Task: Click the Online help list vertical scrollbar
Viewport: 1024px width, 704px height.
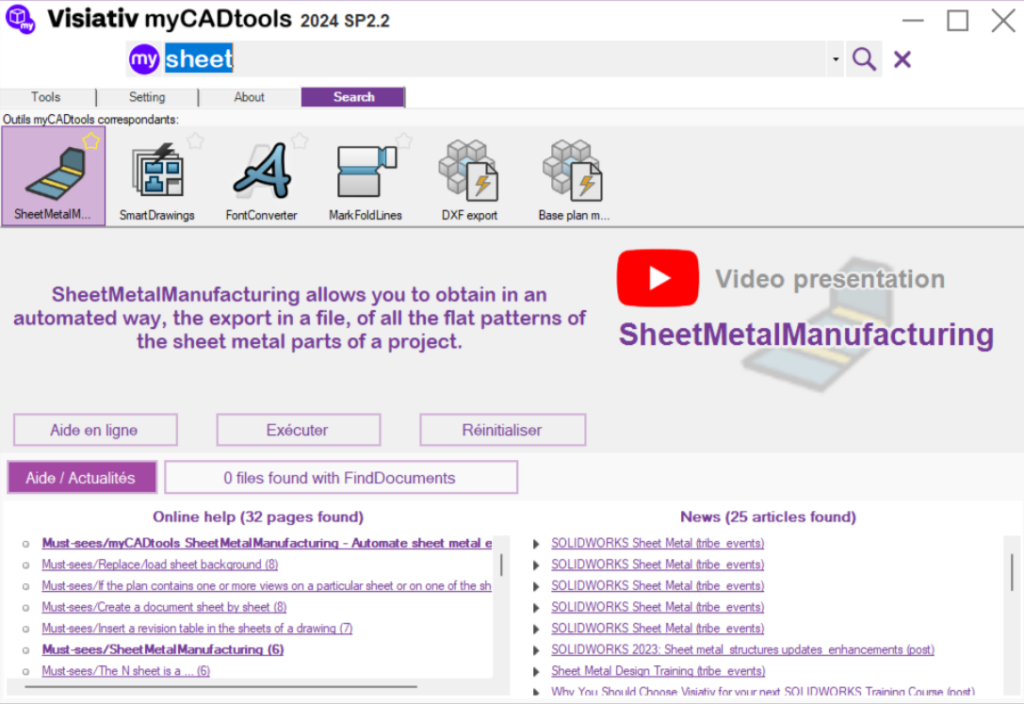Action: 502,566
